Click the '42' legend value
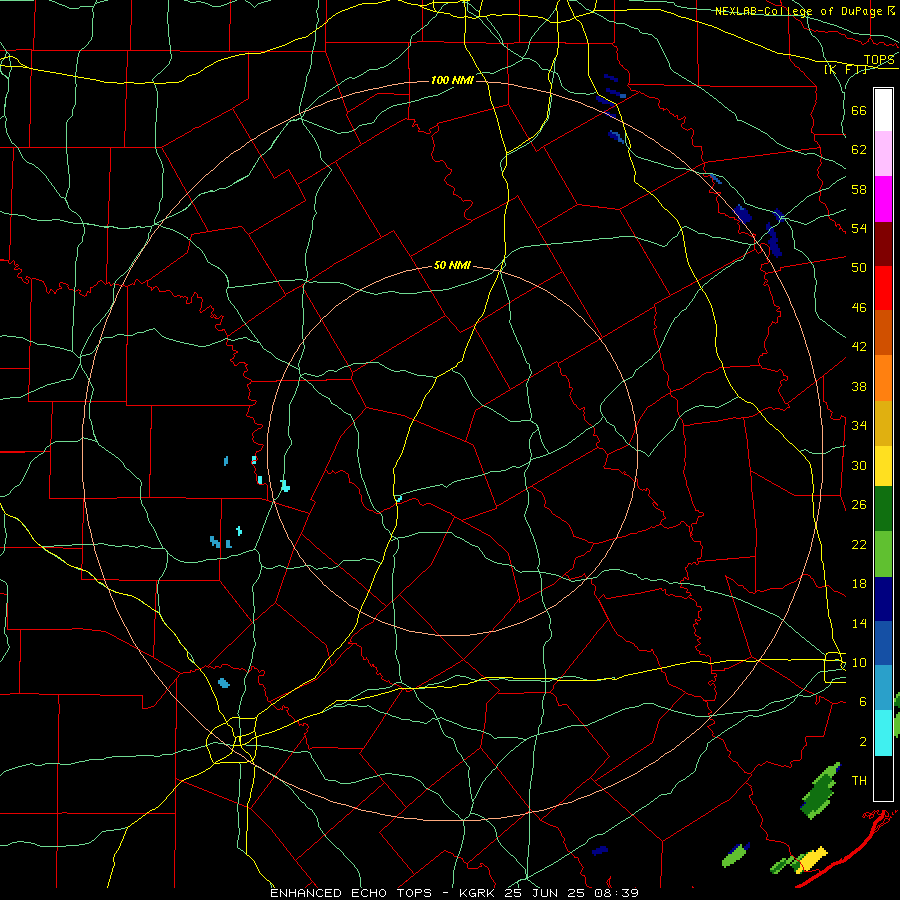This screenshot has width=900, height=900. tap(859, 347)
